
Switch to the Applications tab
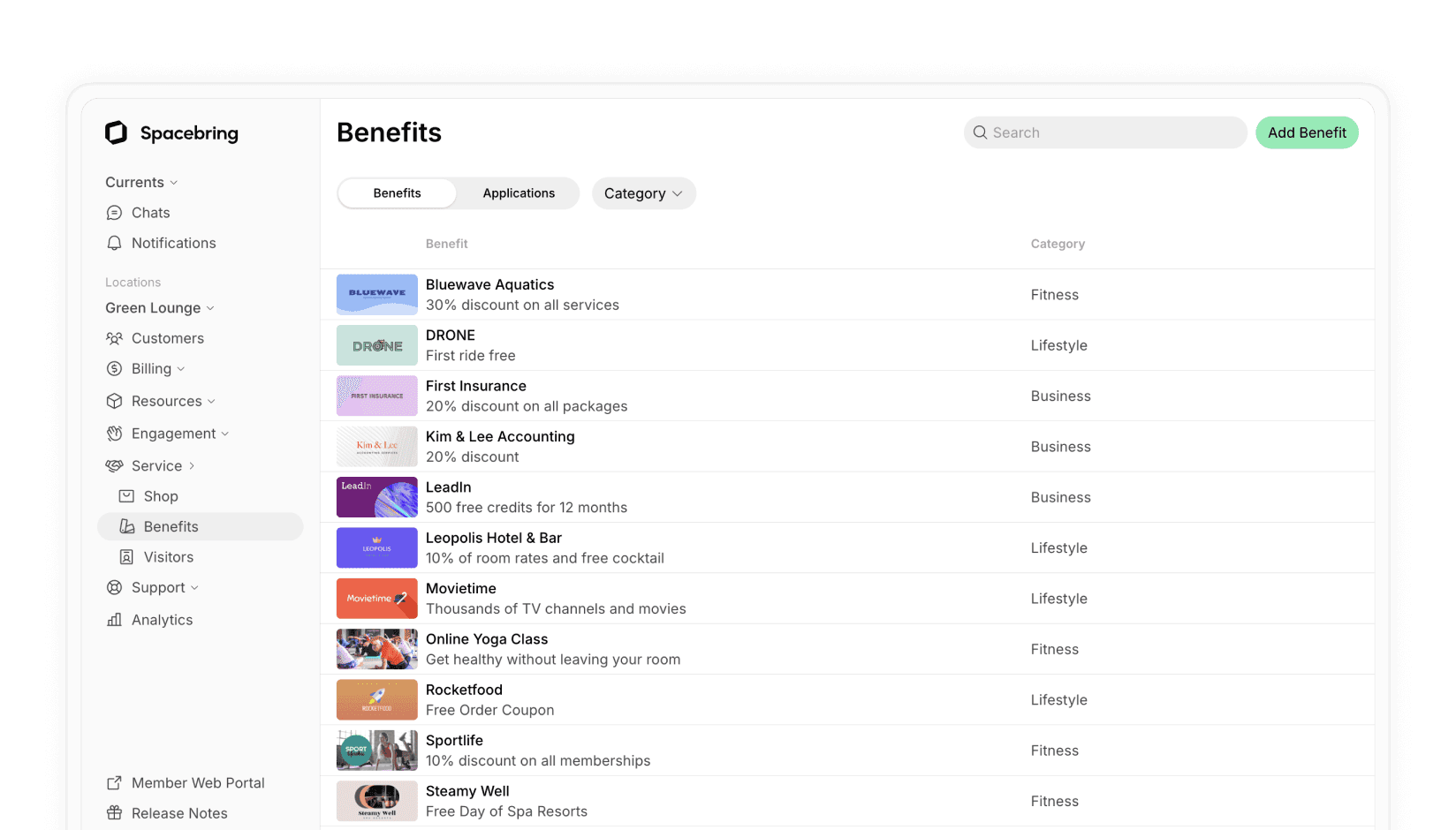click(x=518, y=192)
